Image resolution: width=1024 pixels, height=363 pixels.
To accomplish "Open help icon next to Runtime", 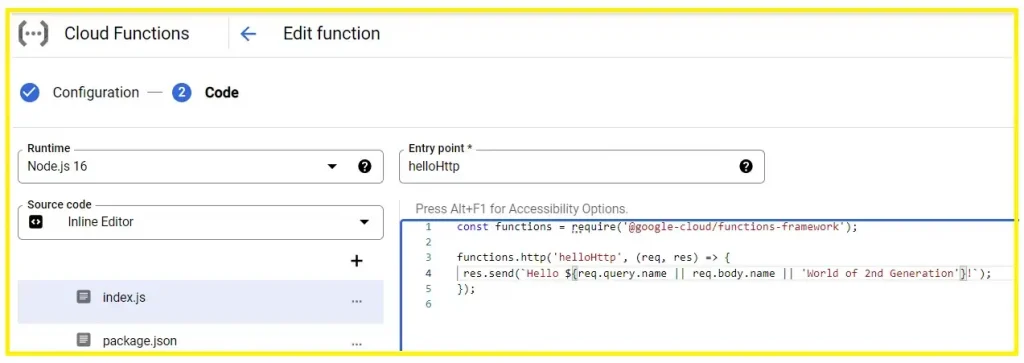I will [x=364, y=166].
